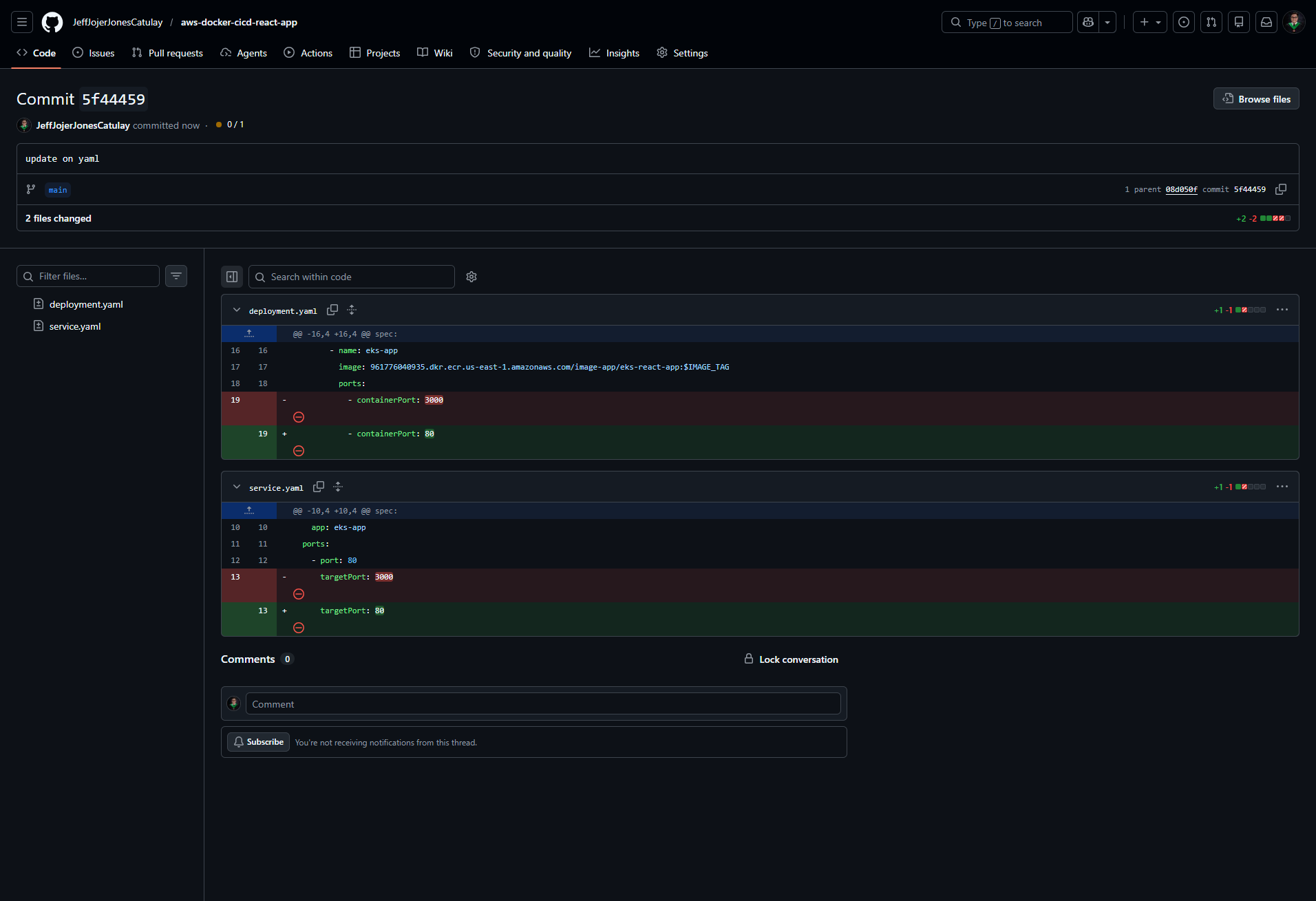Open the Insights tab
Image resolution: width=1316 pixels, height=901 pixels.
pos(615,53)
